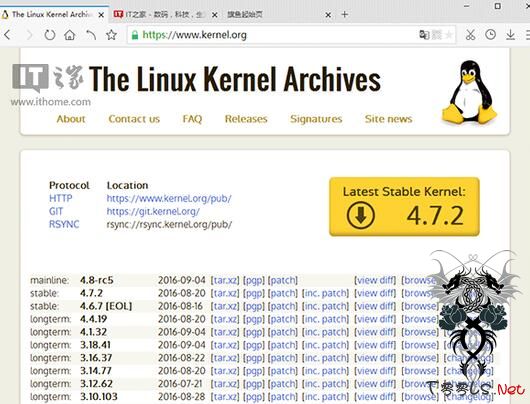This screenshot has height=404, width=530.
Task: Click the RSYNC protocol link
Action: click(x=64, y=224)
